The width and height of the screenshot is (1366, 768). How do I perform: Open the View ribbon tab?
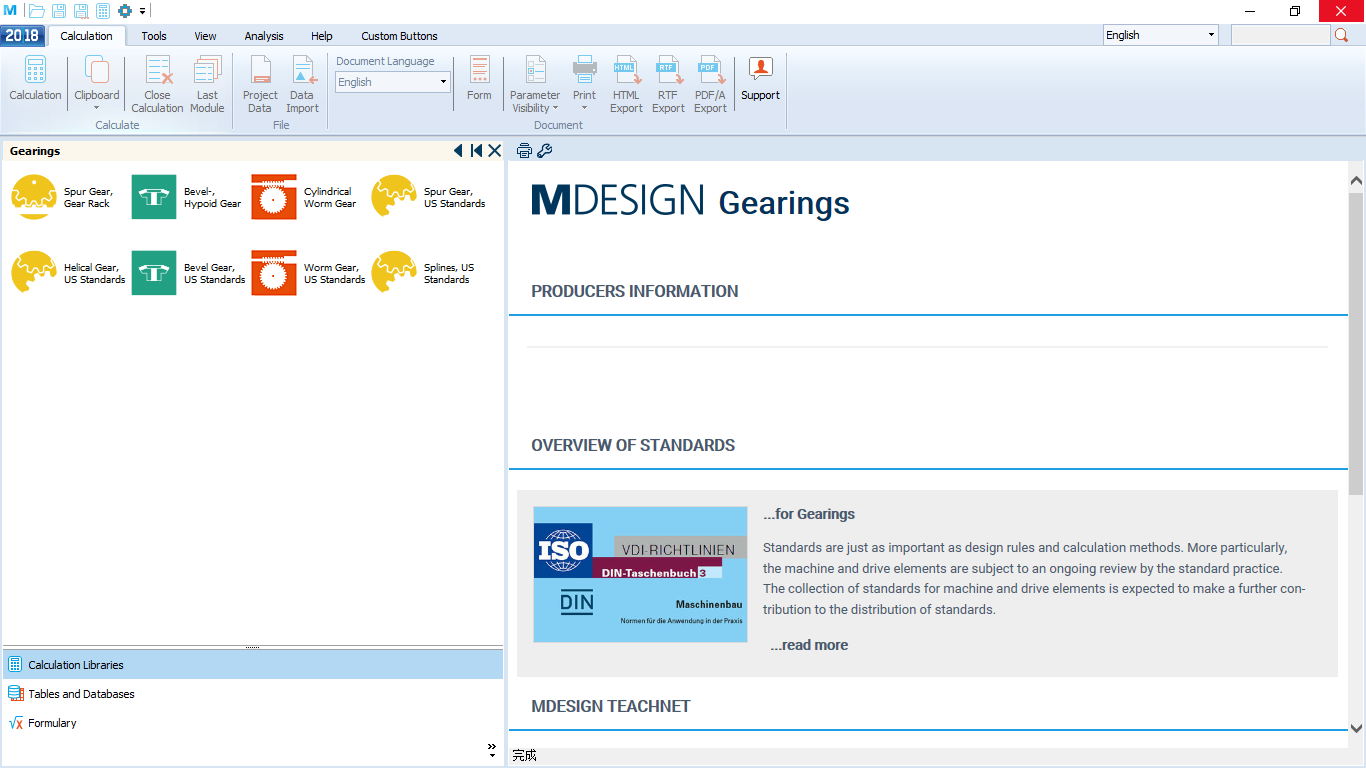tap(205, 36)
